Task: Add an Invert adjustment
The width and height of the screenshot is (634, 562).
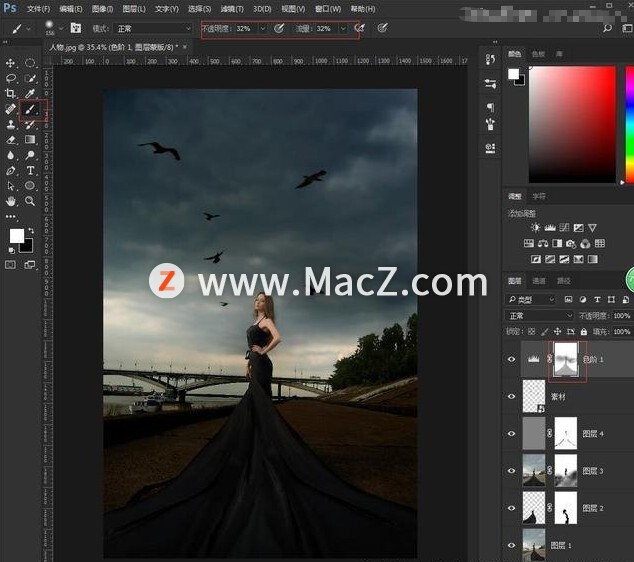Action: 536,259
